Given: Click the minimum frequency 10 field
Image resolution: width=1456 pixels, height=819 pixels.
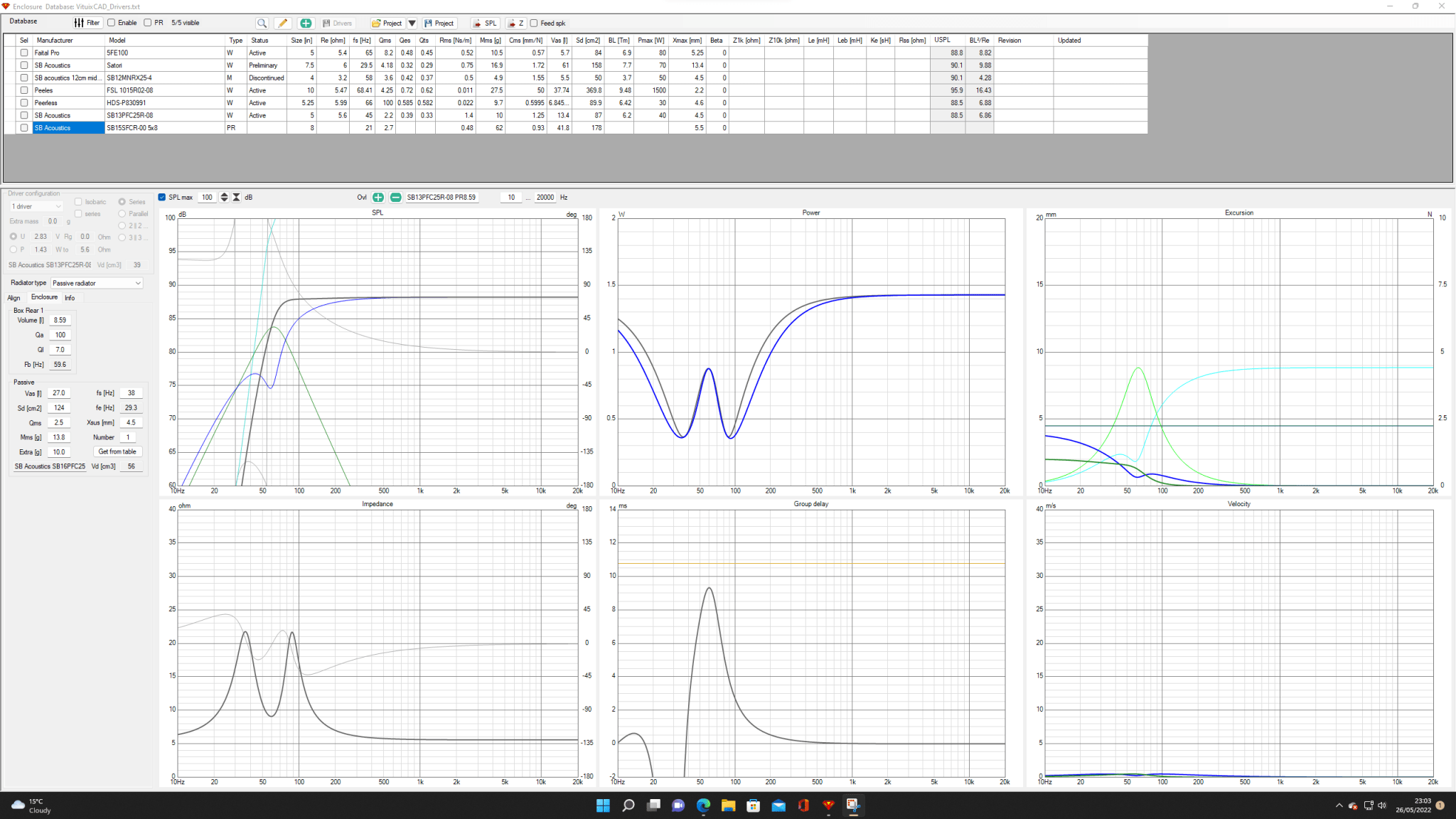Looking at the screenshot, I should pyautogui.click(x=511, y=197).
